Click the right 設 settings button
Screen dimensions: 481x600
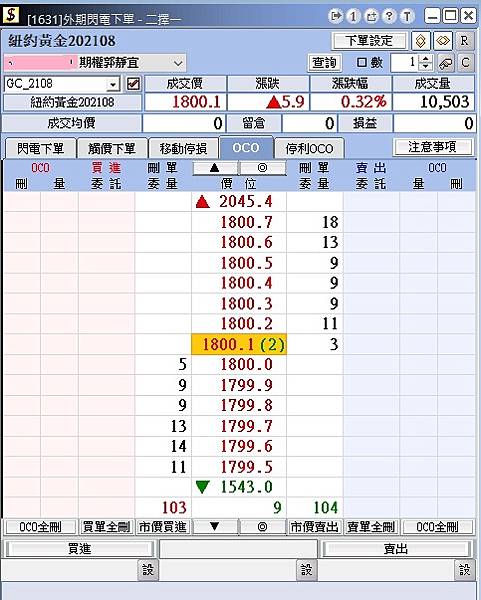pyautogui.click(x=464, y=570)
